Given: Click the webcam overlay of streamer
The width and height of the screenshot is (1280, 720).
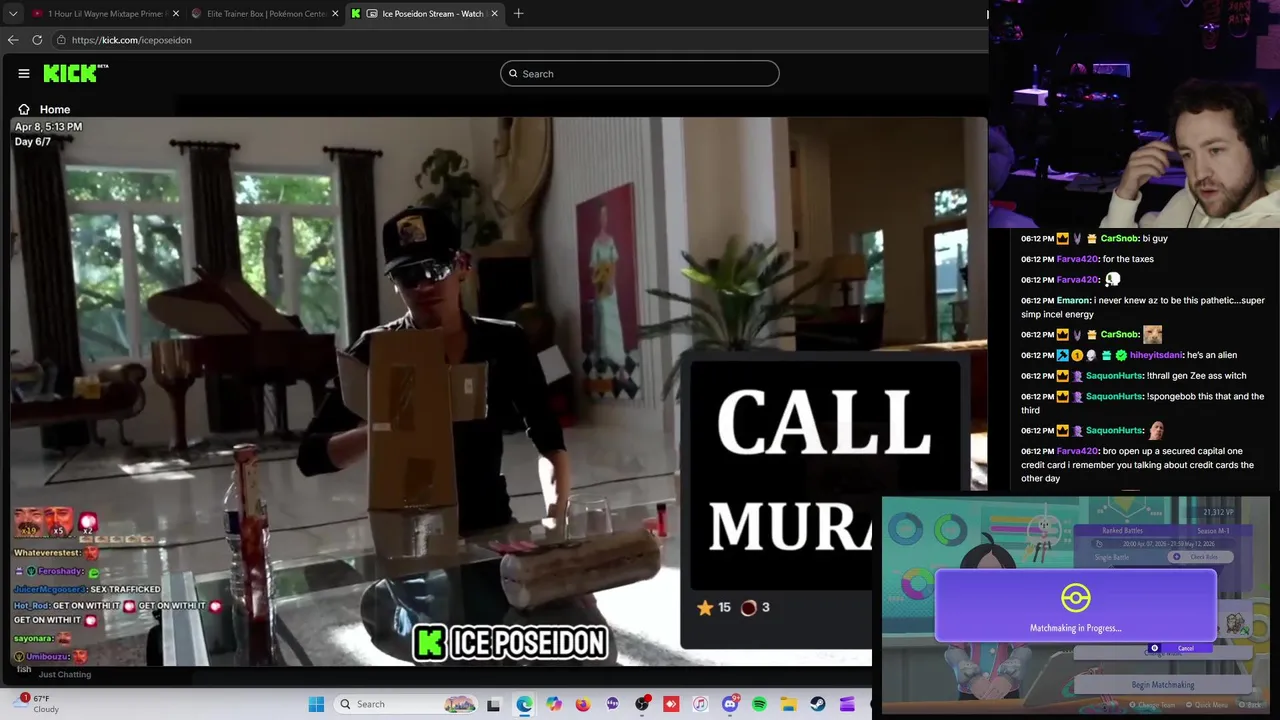Looking at the screenshot, I should [x=1134, y=114].
